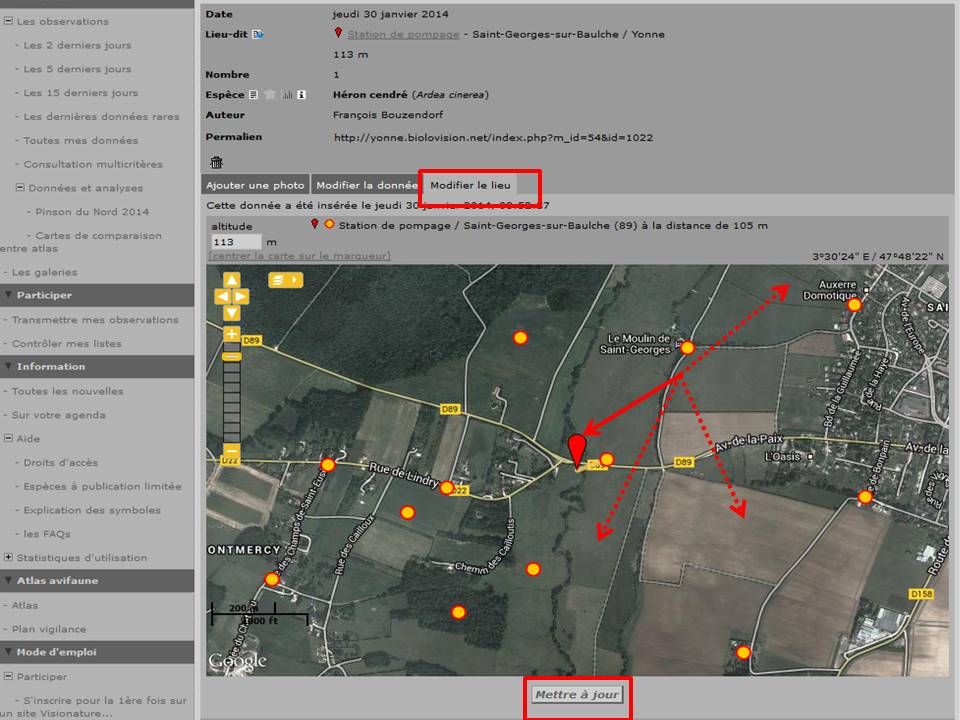The height and width of the screenshot is (720, 960).
Task: Collapse the Participer subsection under Mode d'emploi
Action: [9, 676]
